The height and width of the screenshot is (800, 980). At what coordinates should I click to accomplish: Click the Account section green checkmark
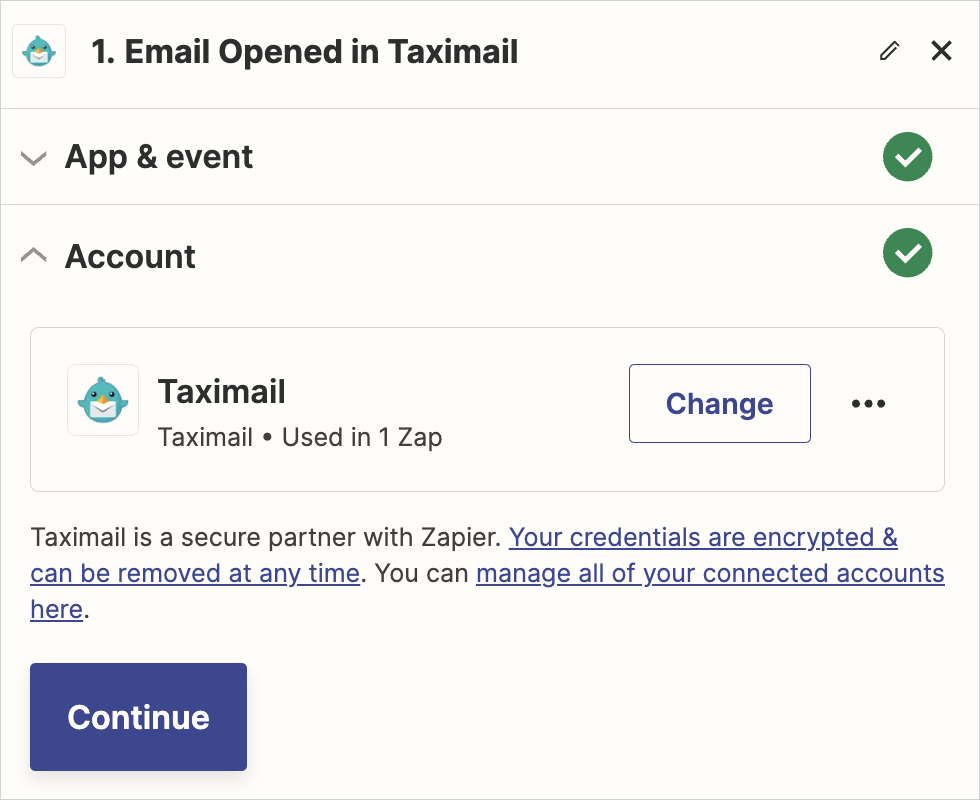click(907, 254)
